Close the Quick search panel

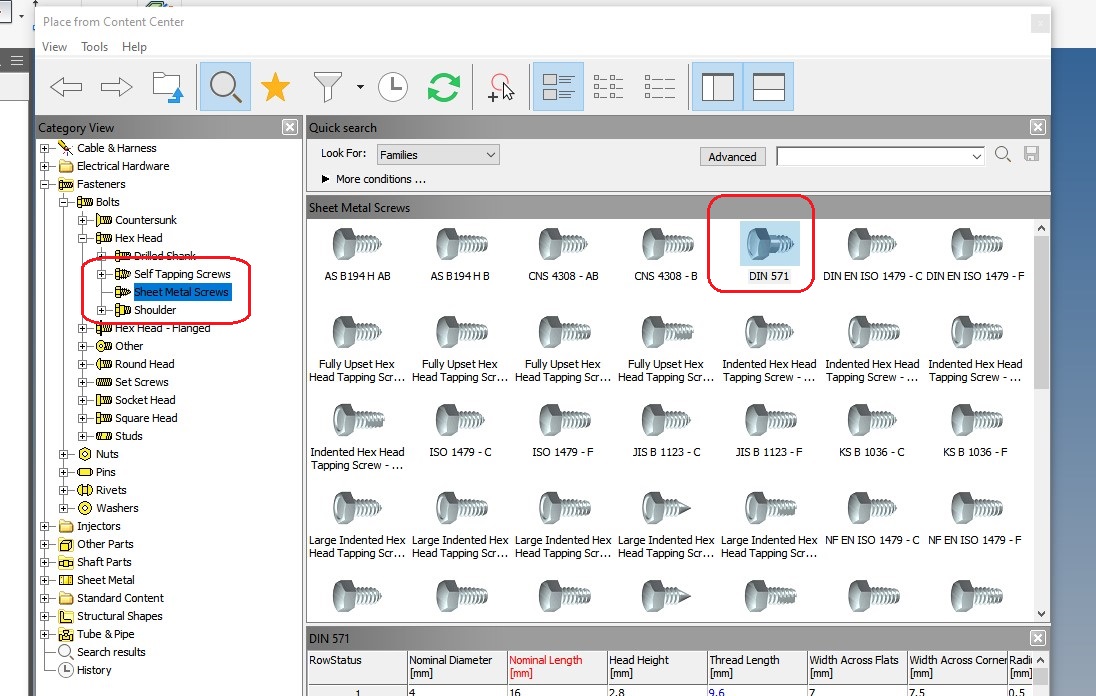pyautogui.click(x=1038, y=127)
